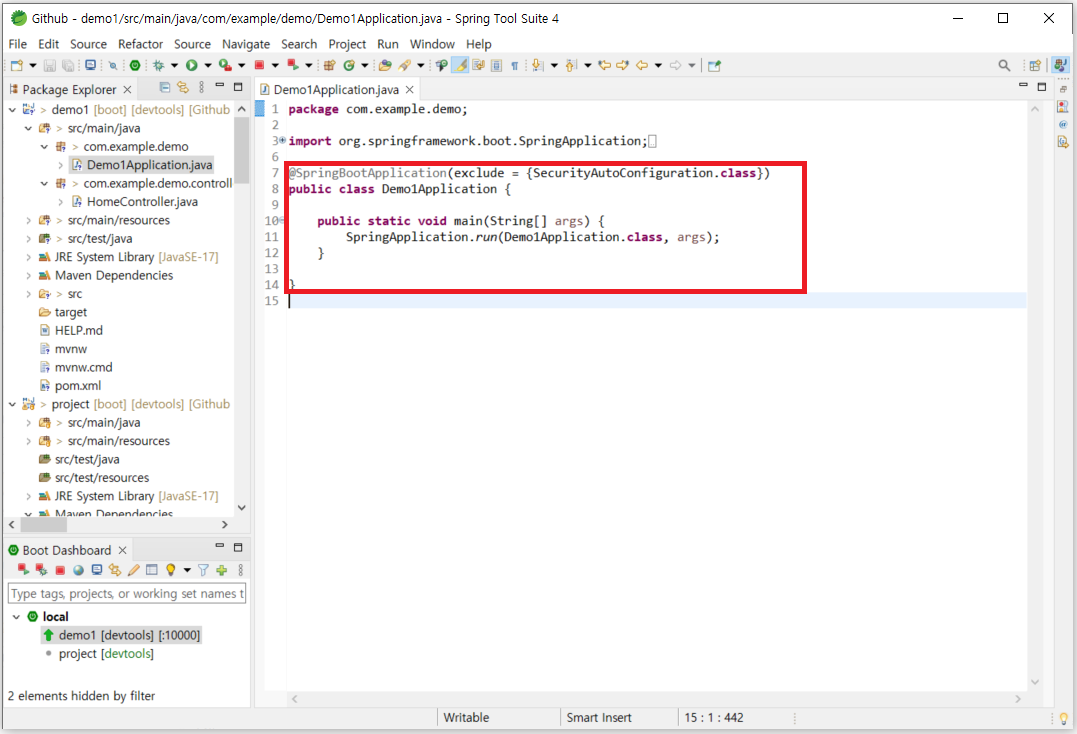The width and height of the screenshot is (1077, 734).
Task: Click green plus add icon in Boot Dashboard
Action: [x=221, y=570]
